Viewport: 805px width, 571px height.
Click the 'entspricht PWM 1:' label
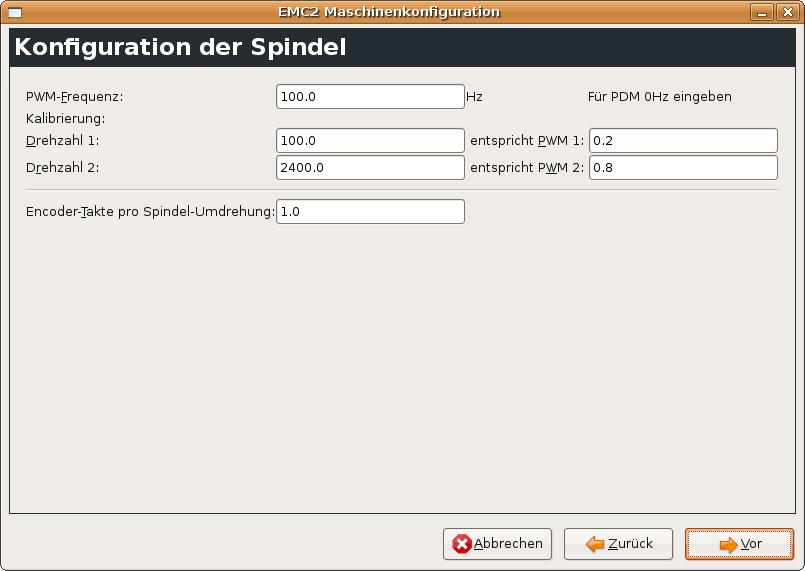click(527, 141)
